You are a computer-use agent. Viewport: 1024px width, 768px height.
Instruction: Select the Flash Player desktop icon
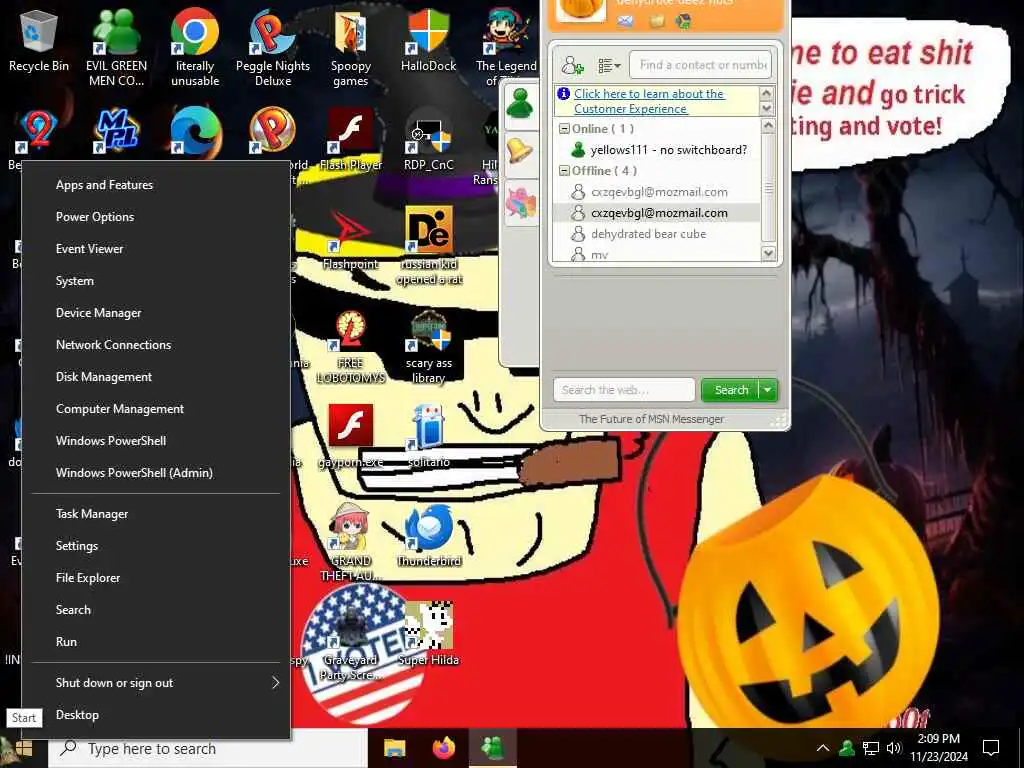tap(351, 141)
